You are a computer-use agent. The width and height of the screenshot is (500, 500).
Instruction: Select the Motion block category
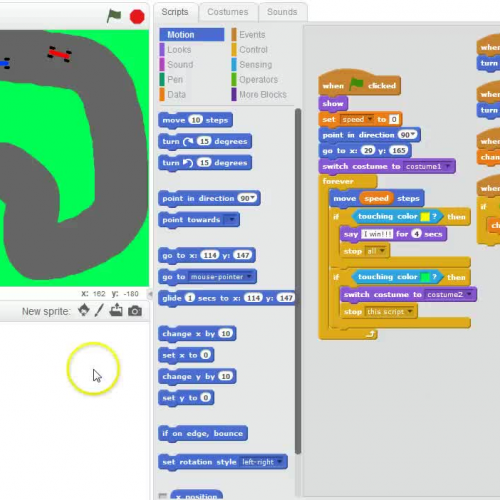pyautogui.click(x=192, y=35)
